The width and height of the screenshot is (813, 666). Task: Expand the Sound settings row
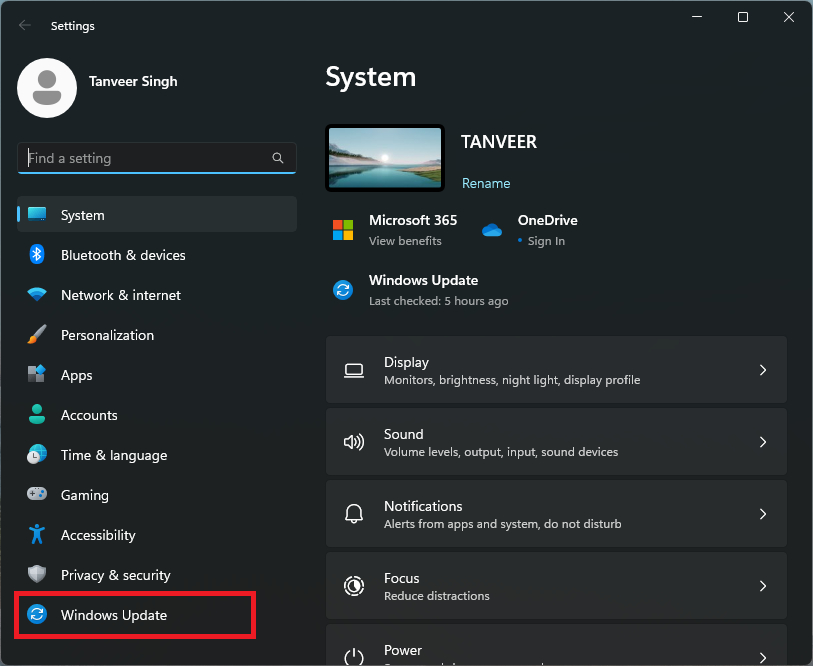pyautogui.click(x=556, y=441)
